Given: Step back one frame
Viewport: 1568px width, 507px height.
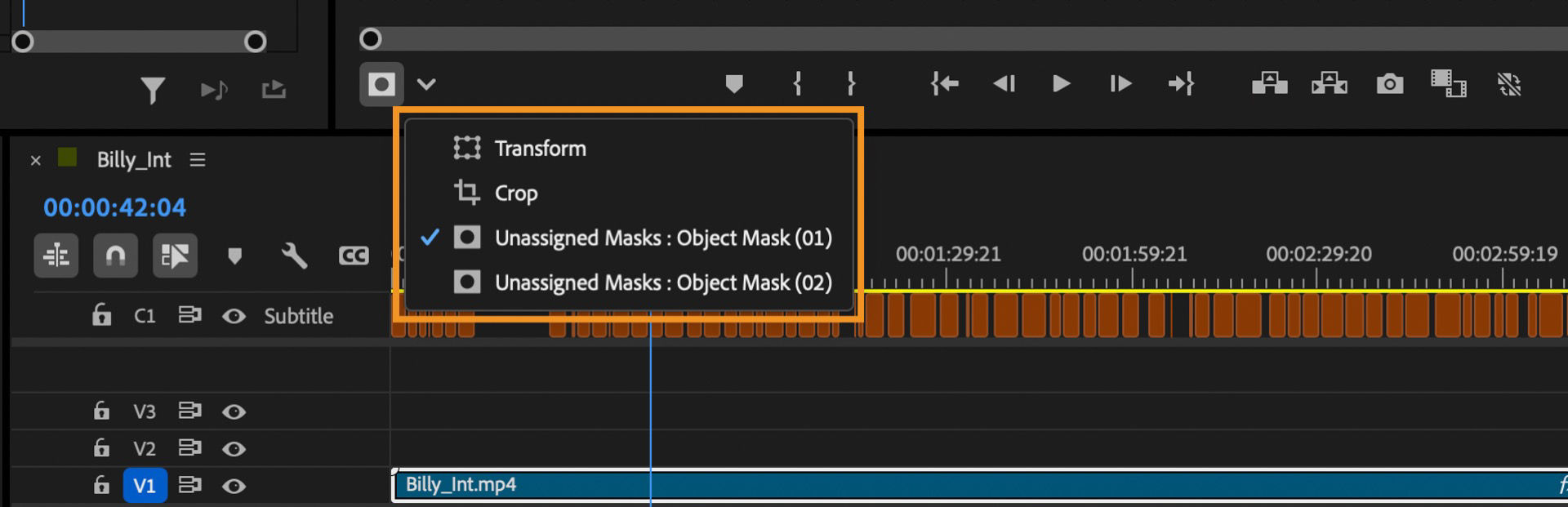Looking at the screenshot, I should (x=1004, y=84).
